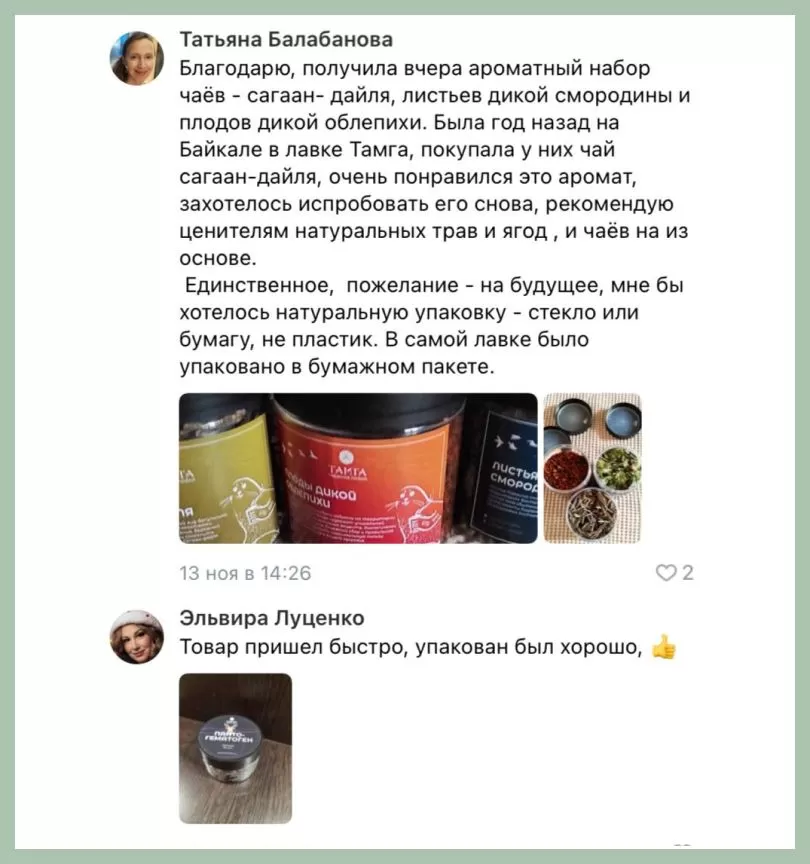Click the bird silhouettes on the blue jar
Image resolution: width=810 pixels, height=864 pixels.
coord(515,442)
